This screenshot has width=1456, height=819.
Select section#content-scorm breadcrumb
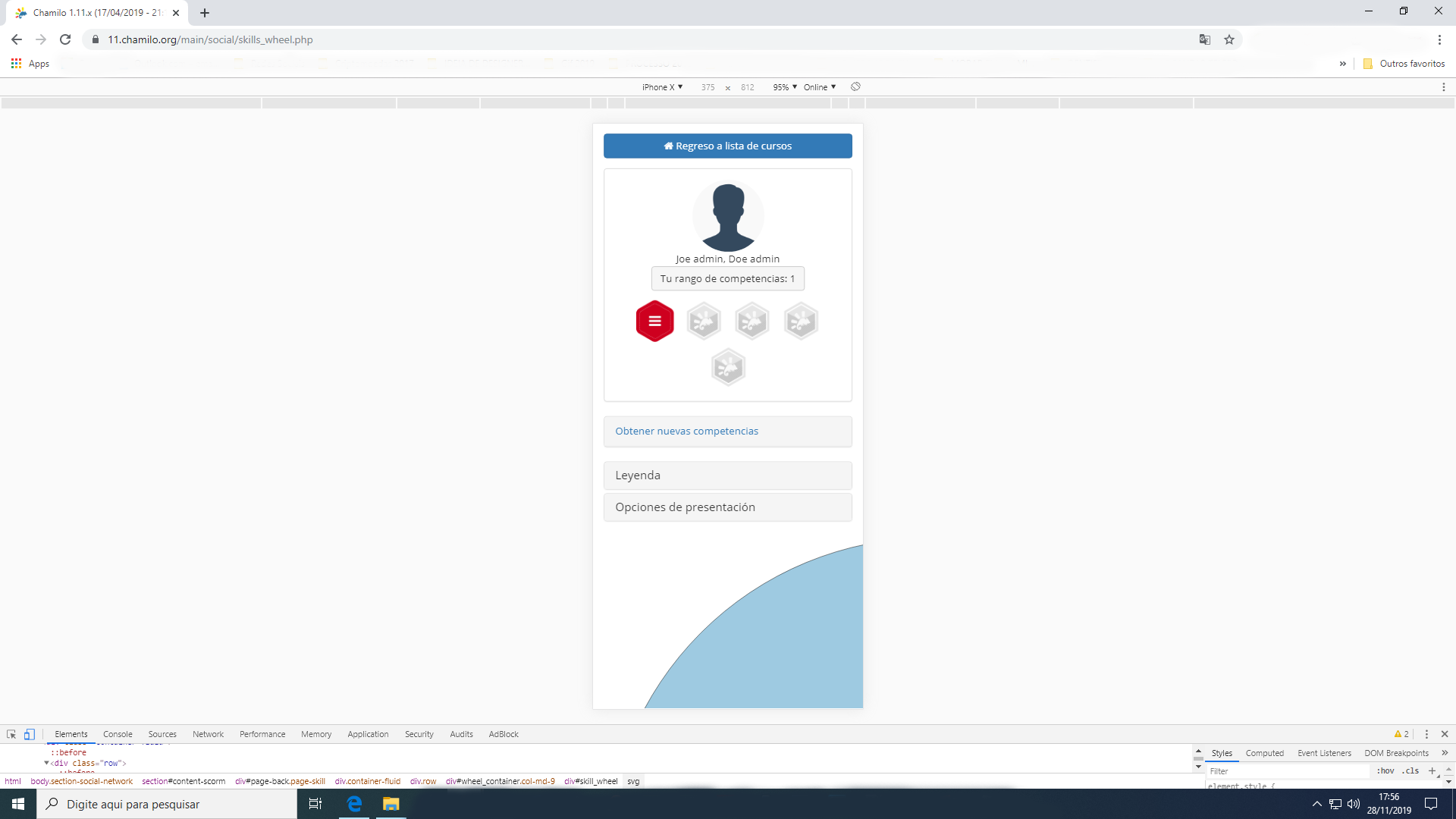pyautogui.click(x=184, y=781)
